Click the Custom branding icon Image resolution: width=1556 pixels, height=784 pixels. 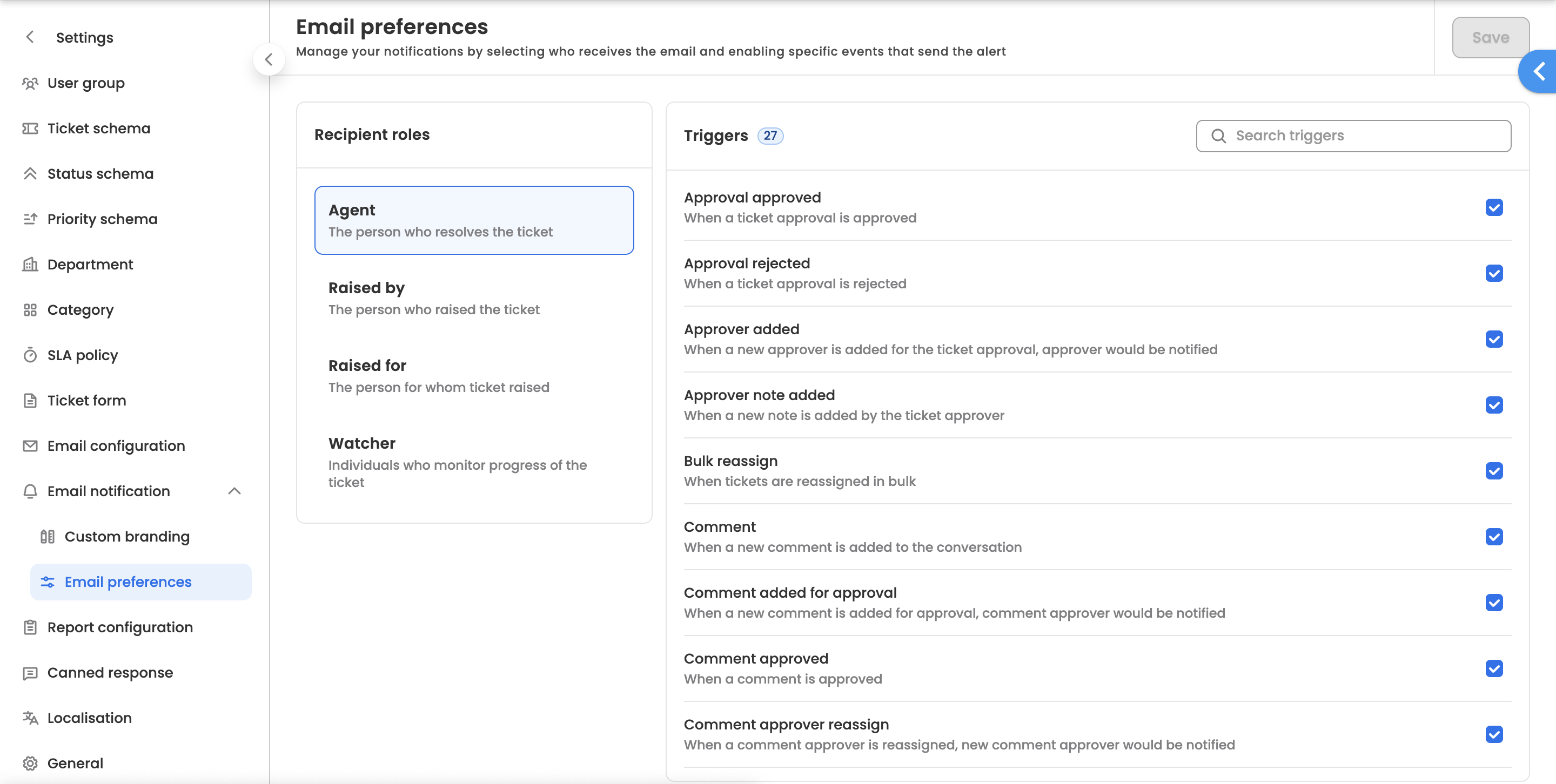point(47,537)
